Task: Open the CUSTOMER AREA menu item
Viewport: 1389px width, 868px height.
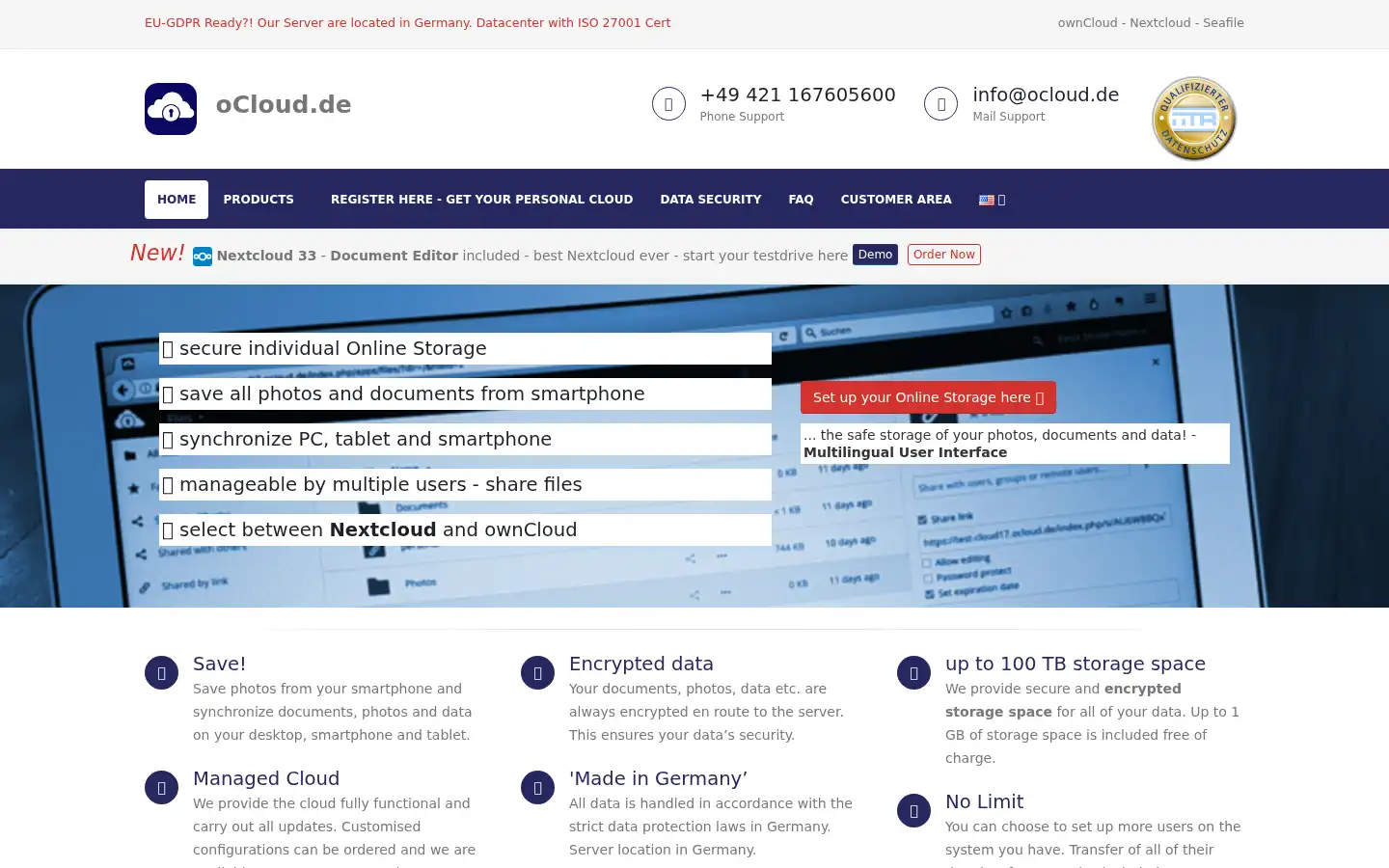Action: 896,200
